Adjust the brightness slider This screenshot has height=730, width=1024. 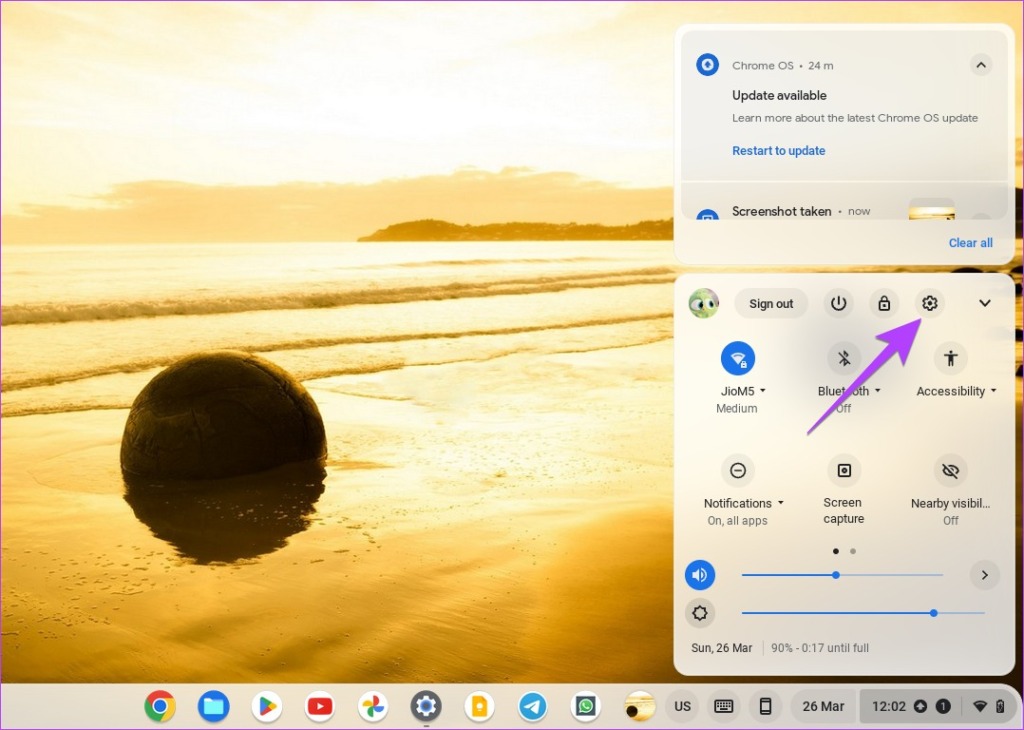tap(933, 613)
